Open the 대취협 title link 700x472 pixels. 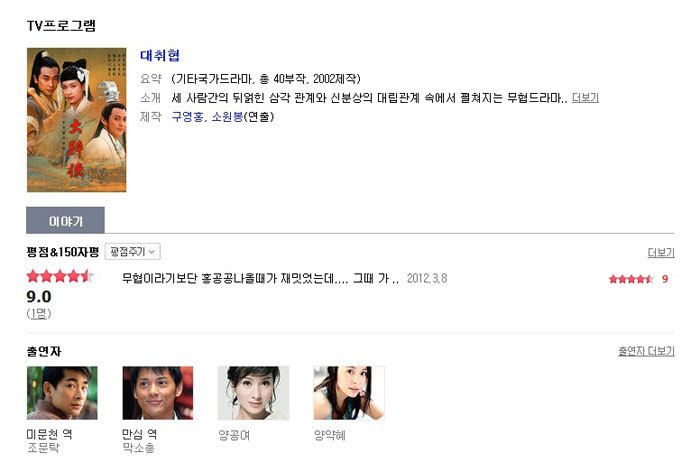160,55
